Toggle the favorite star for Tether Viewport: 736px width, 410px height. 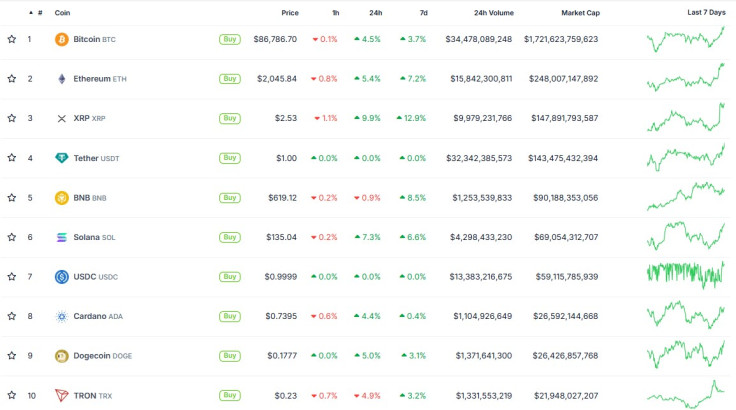[x=12, y=157]
